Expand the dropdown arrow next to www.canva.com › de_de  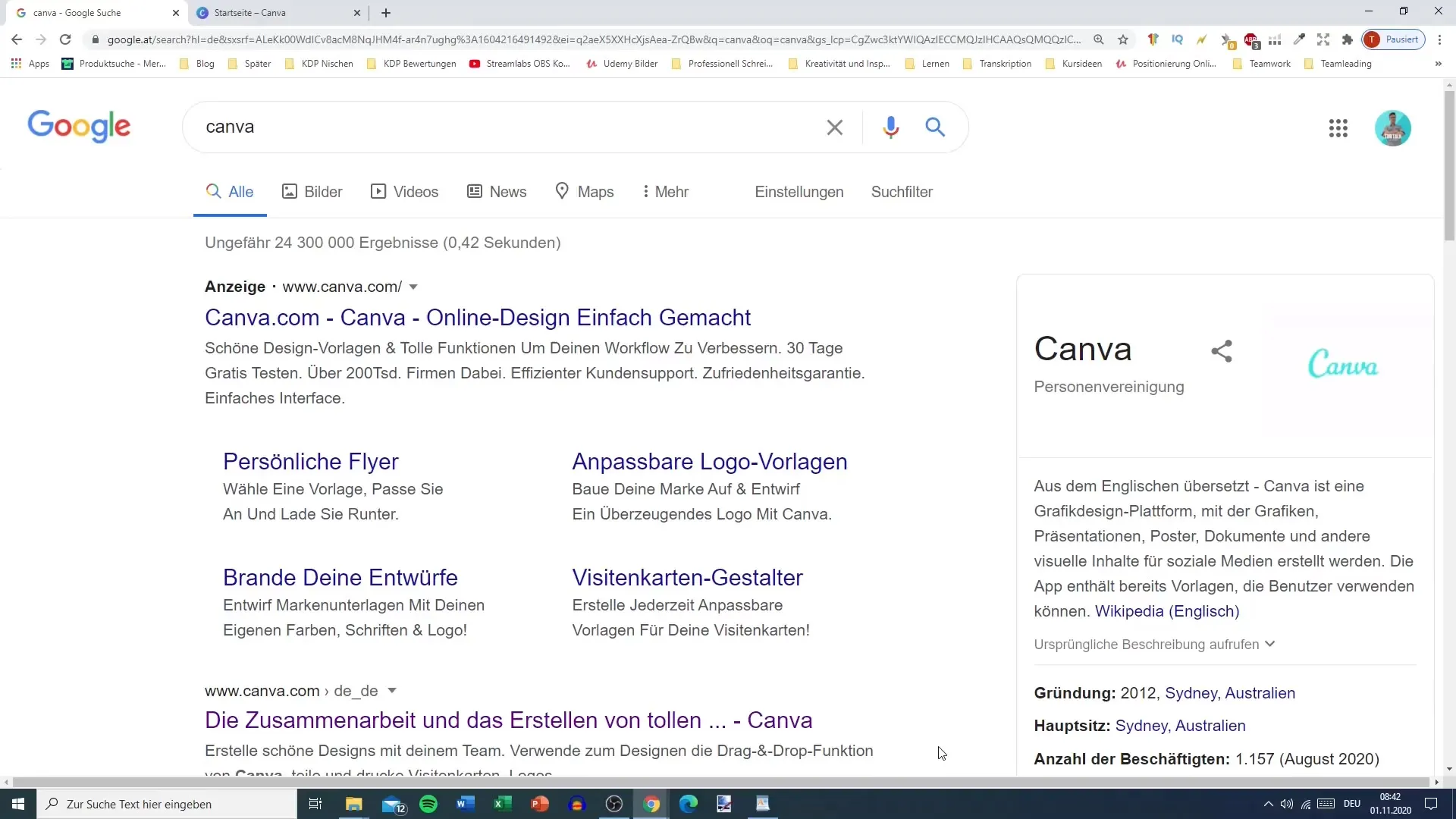point(392,691)
